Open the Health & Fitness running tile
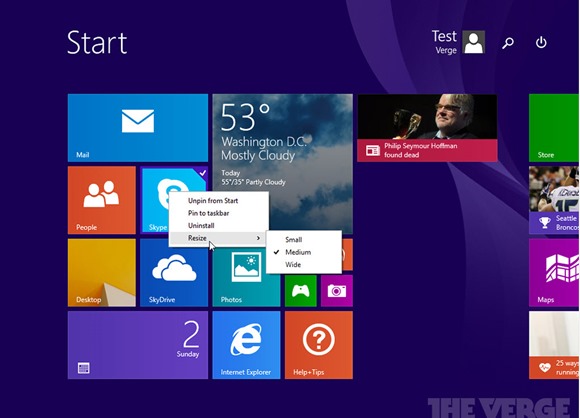The image size is (580, 418). click(554, 345)
